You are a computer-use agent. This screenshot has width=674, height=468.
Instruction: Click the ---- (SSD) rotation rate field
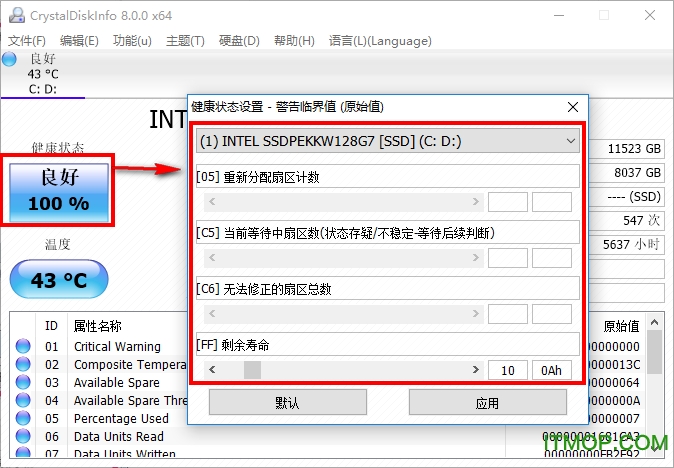626,197
